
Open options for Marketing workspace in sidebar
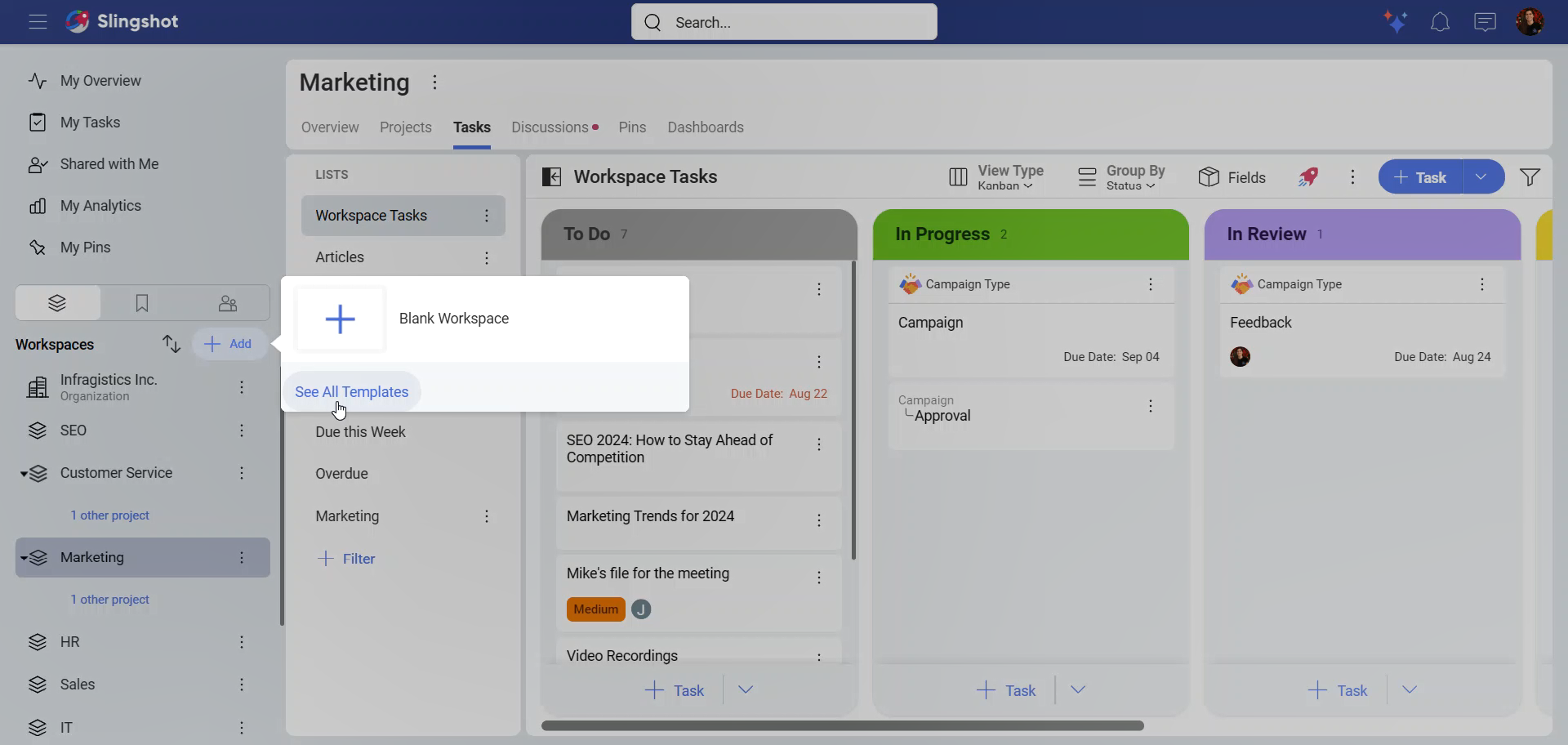(242, 557)
